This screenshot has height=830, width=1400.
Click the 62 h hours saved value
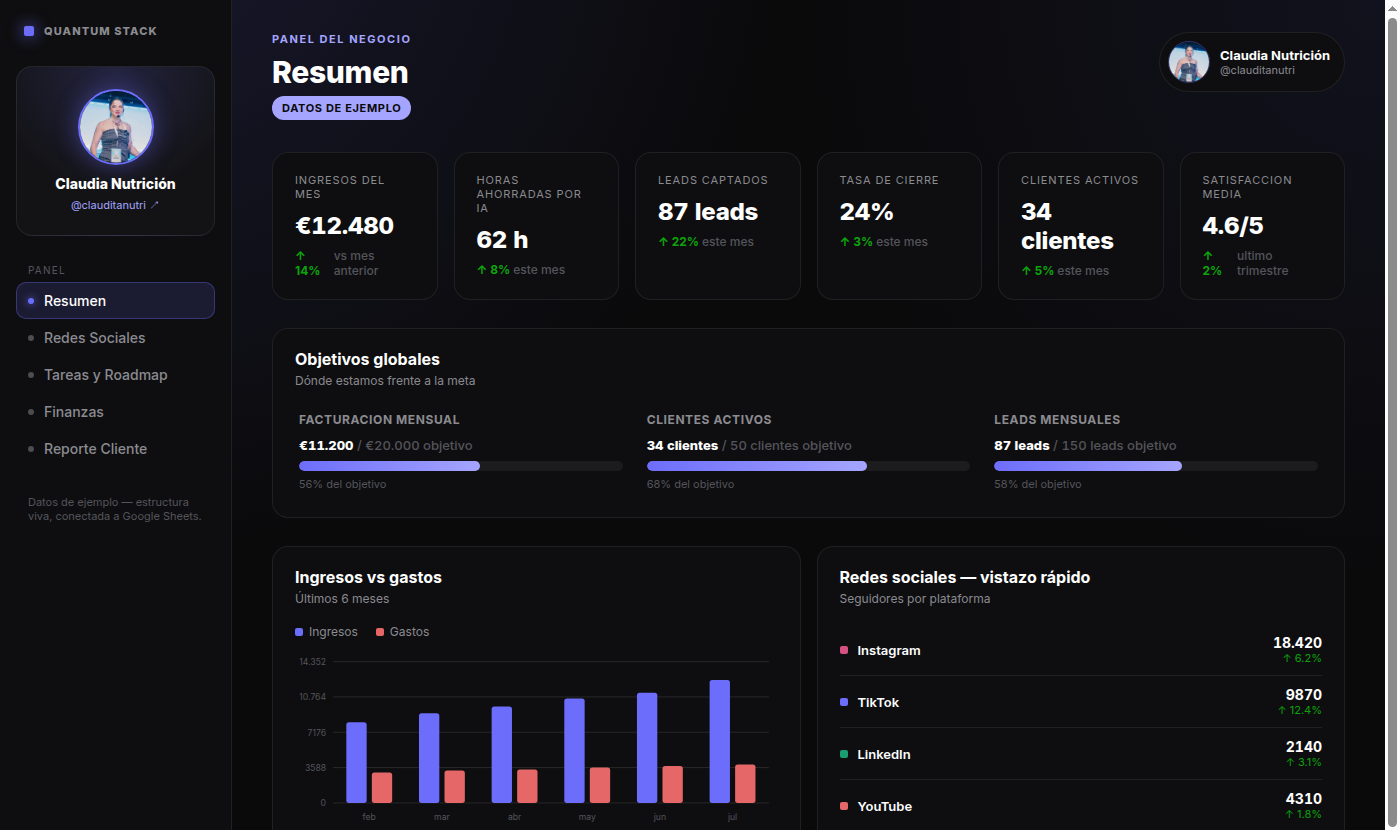tap(502, 240)
